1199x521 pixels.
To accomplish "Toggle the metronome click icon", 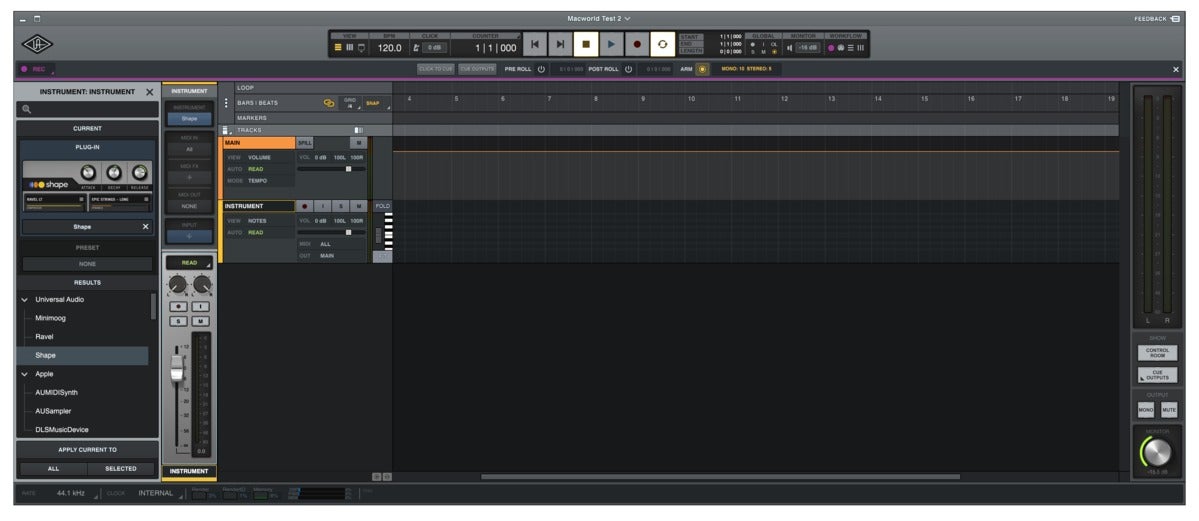I will pyautogui.click(x=417, y=47).
